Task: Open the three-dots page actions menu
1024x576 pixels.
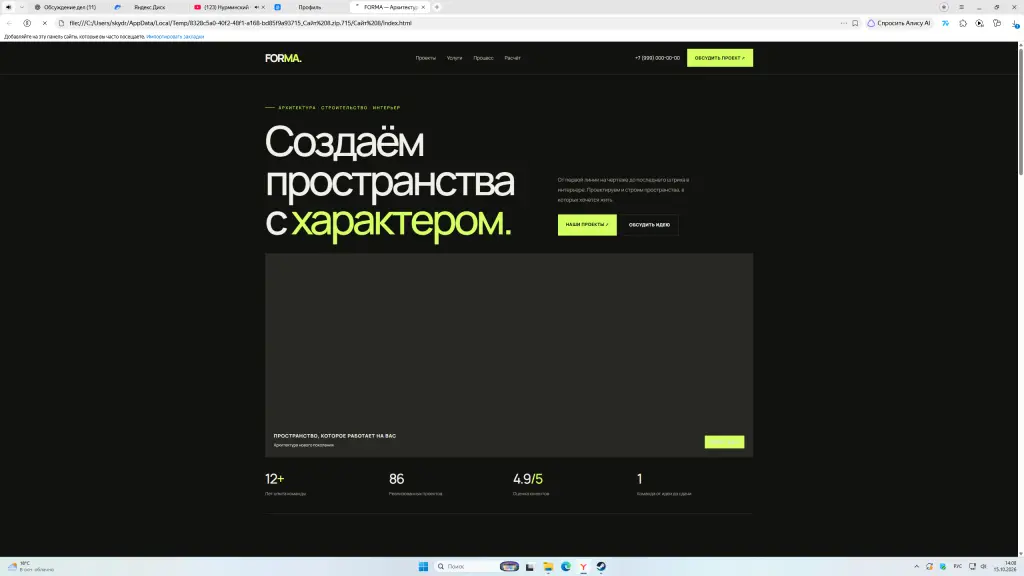Action: pyautogui.click(x=844, y=23)
